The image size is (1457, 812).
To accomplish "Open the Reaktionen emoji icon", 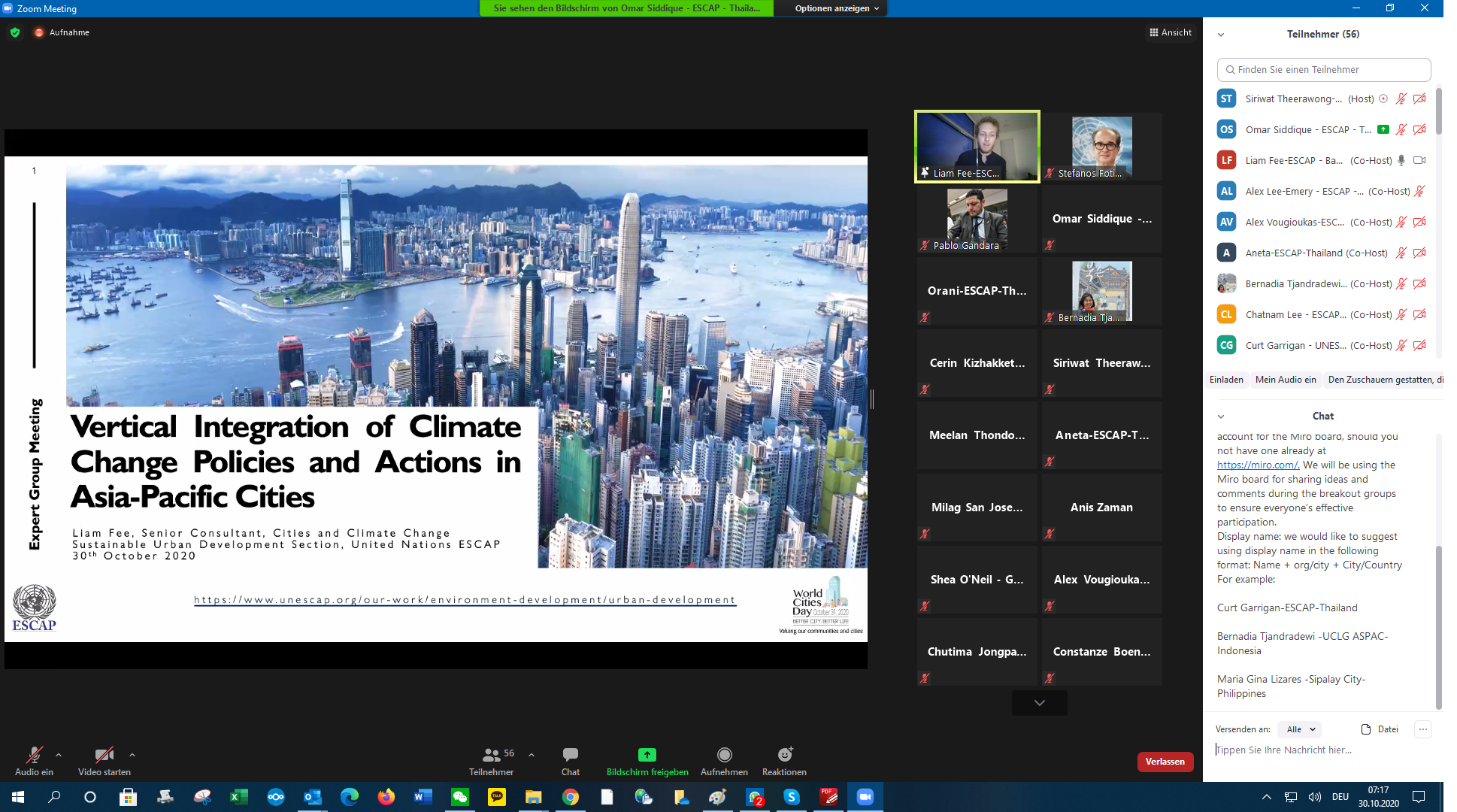I will pyautogui.click(x=785, y=755).
